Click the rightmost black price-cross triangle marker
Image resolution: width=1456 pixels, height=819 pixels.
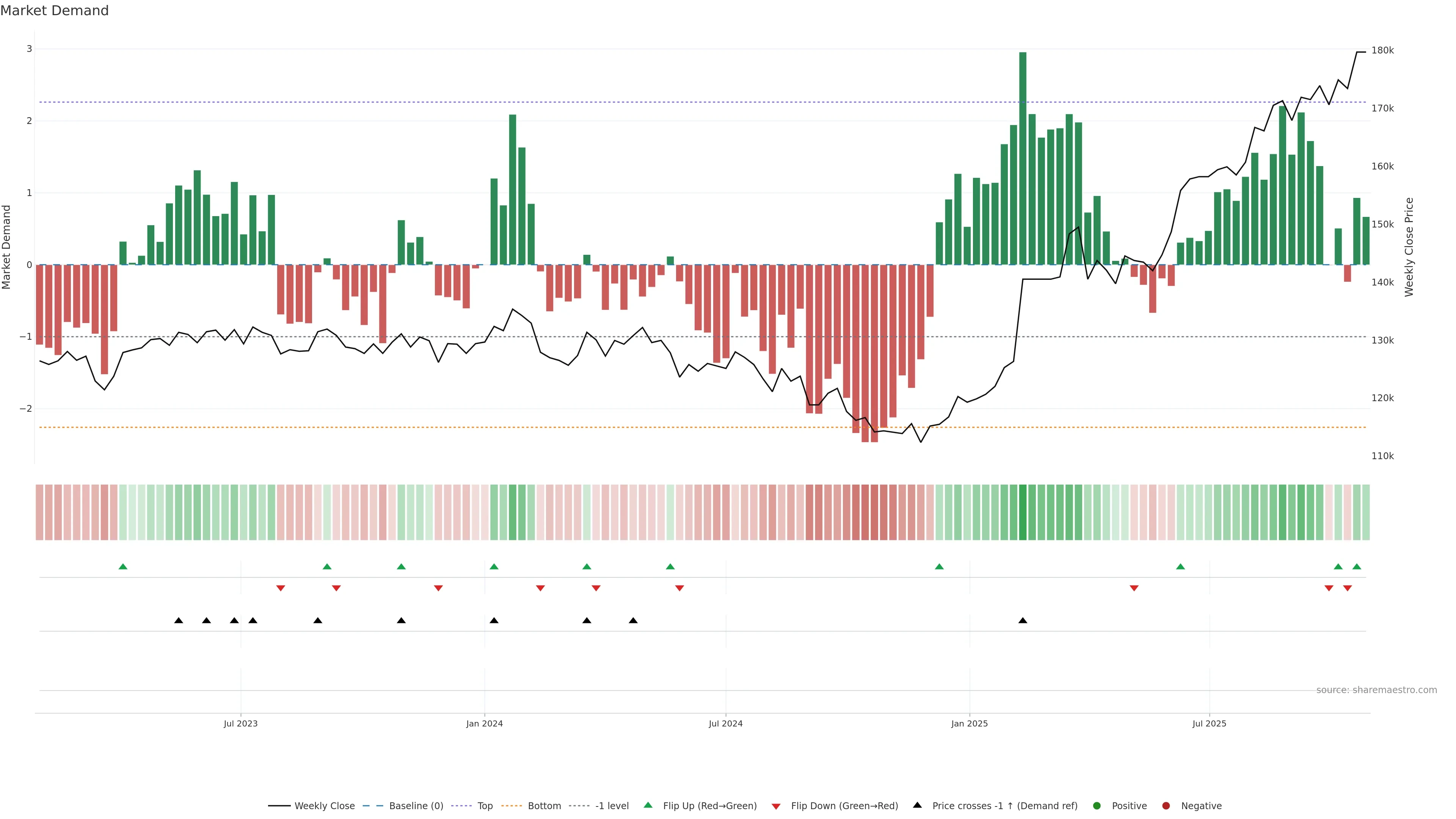[x=1023, y=621]
